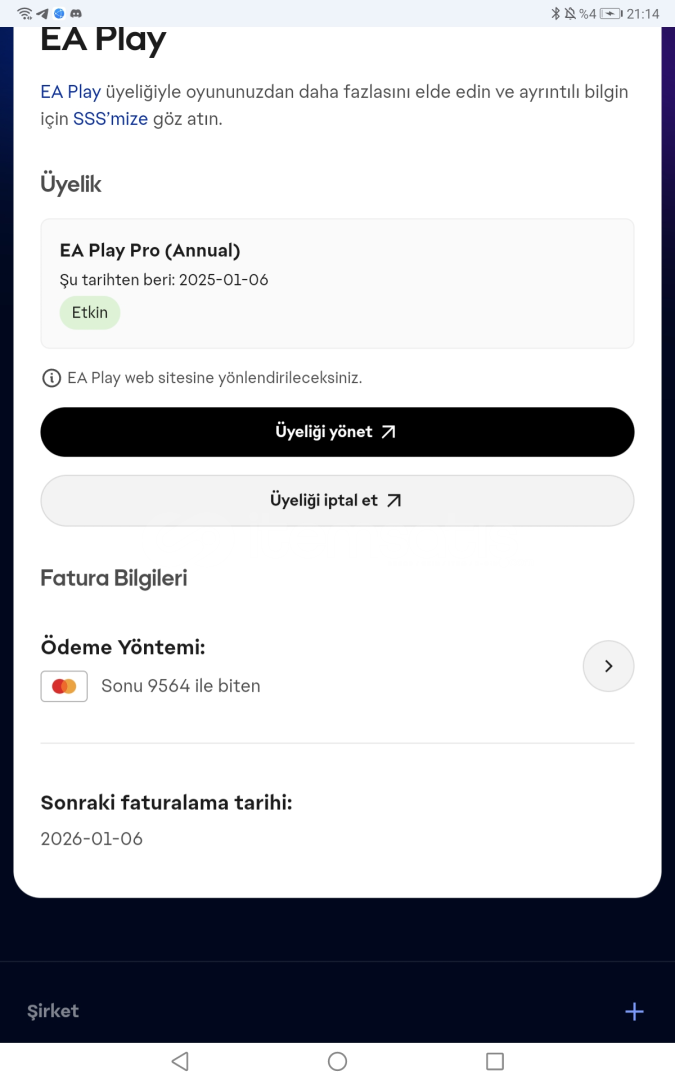The height and width of the screenshot is (1080, 675).
Task: Tap the muted bell status icon
Action: pyautogui.click(x=570, y=13)
